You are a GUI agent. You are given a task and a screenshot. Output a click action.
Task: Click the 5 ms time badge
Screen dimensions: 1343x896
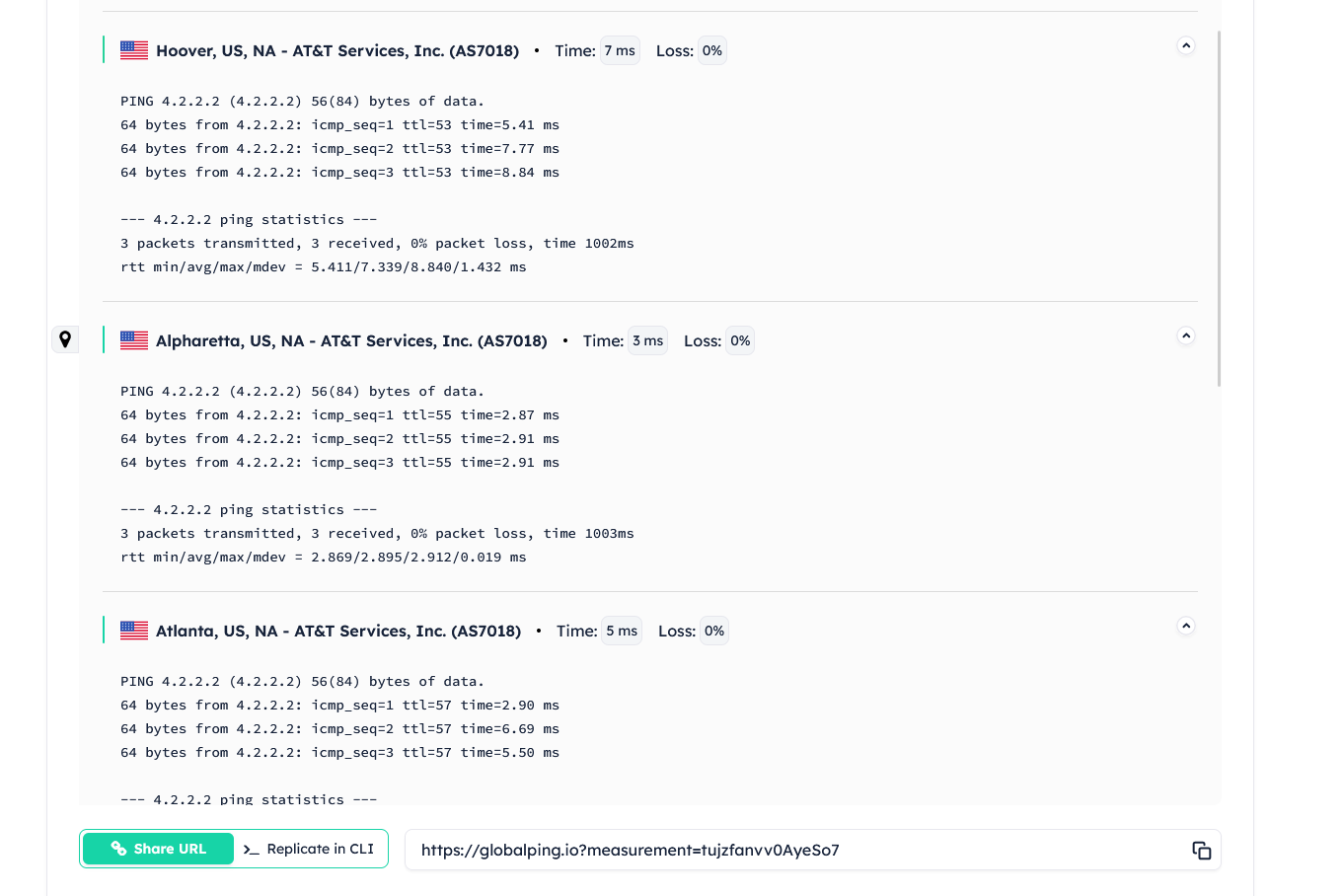(622, 631)
